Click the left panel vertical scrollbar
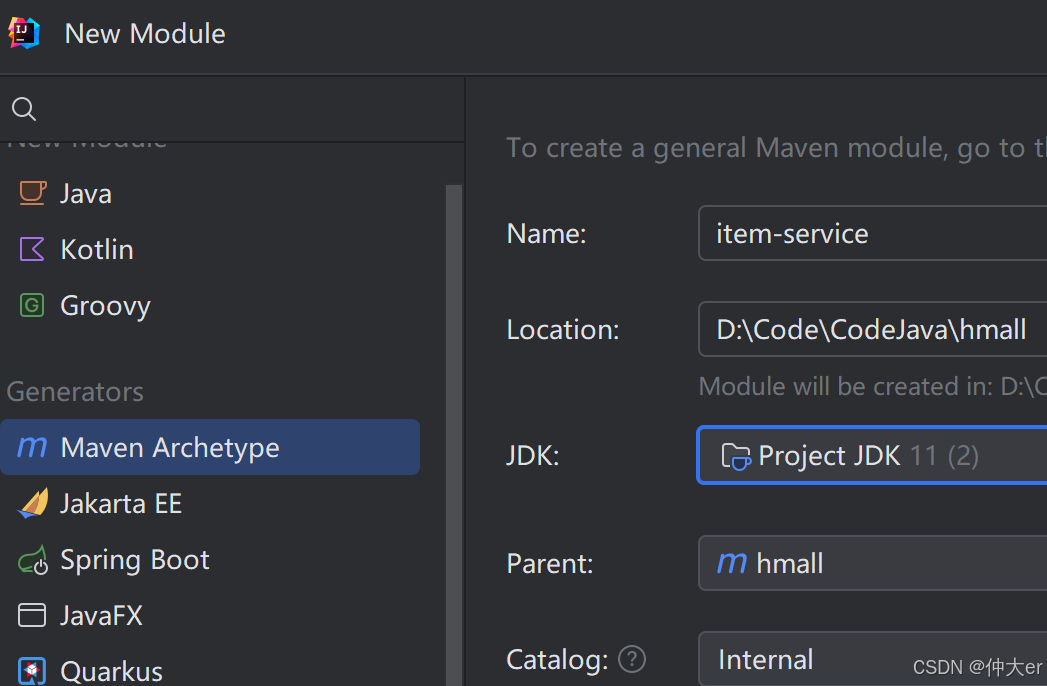The height and width of the screenshot is (686, 1047). coord(454,434)
